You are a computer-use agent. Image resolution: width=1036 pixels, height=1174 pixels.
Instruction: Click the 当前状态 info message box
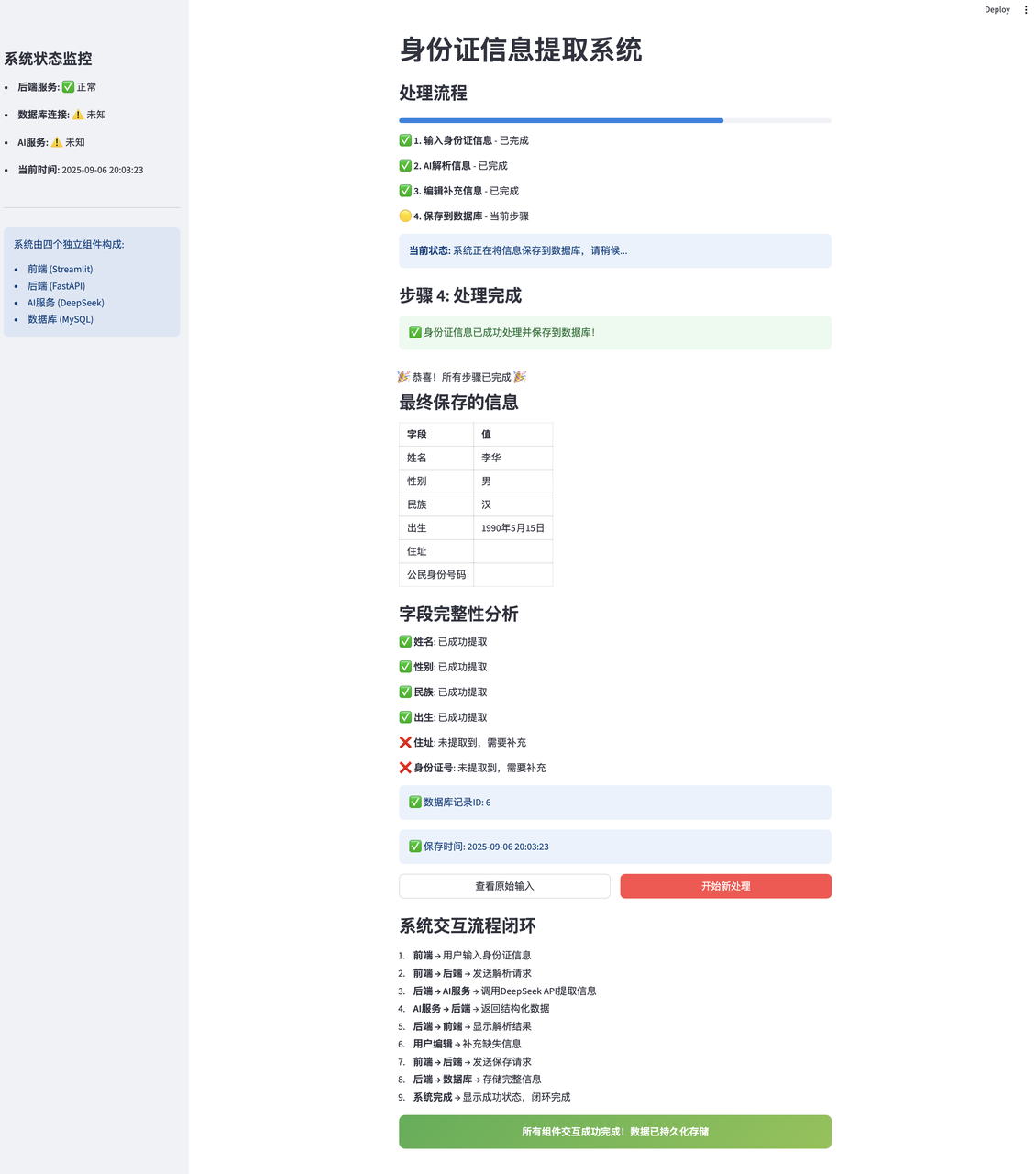pos(615,250)
